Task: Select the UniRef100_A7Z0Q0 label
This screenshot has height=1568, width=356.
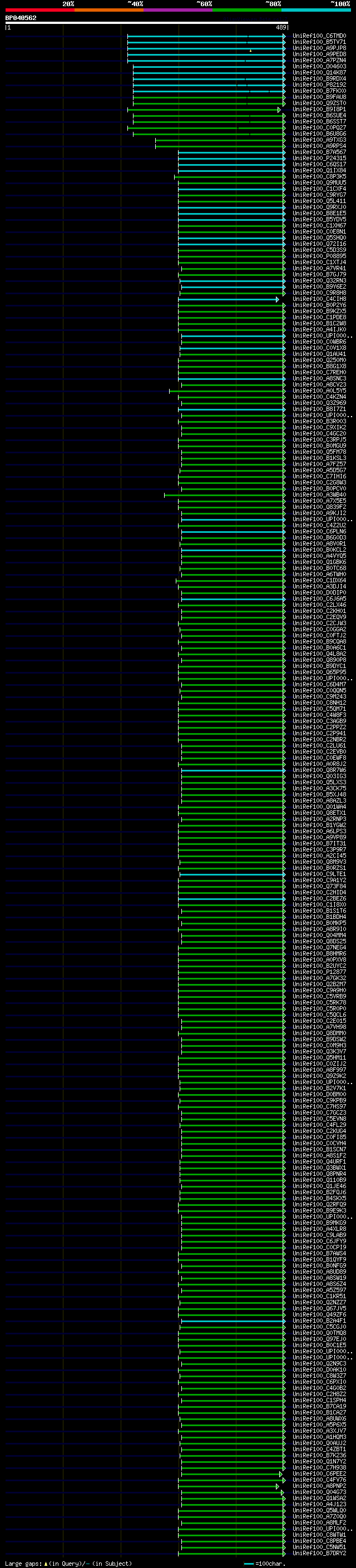Action: pos(319,1517)
